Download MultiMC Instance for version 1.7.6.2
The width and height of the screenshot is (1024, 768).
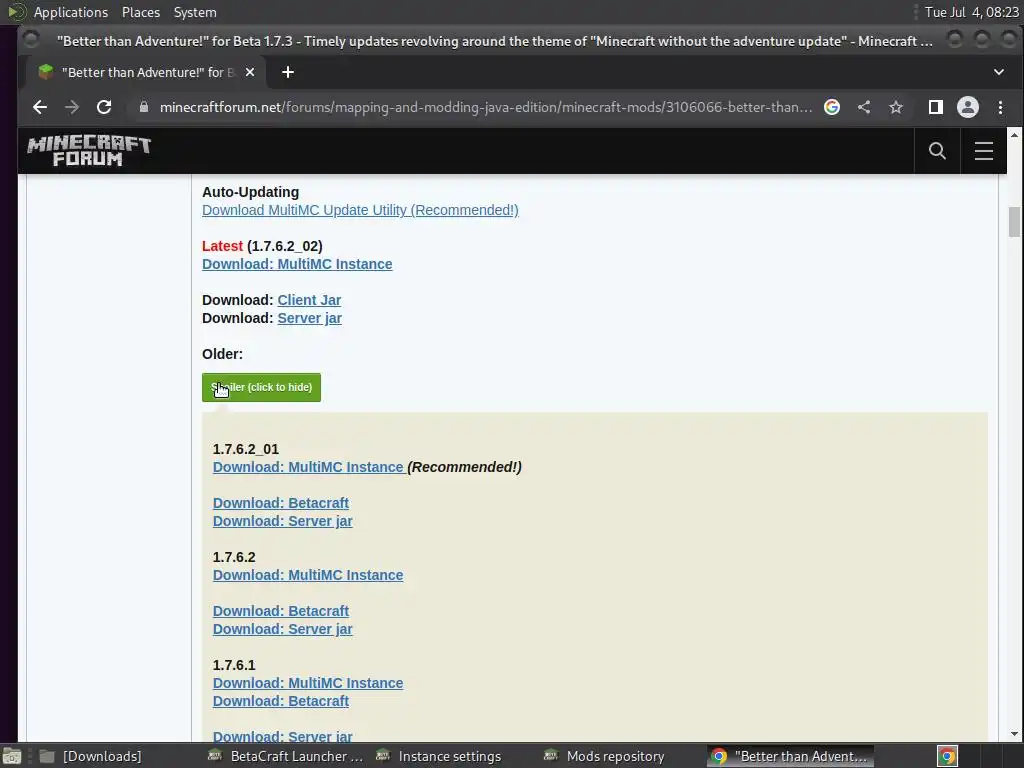coord(308,575)
